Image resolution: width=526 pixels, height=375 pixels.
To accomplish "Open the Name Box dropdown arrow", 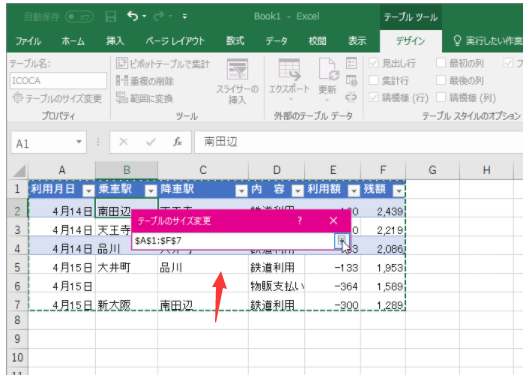I will coord(79,142).
